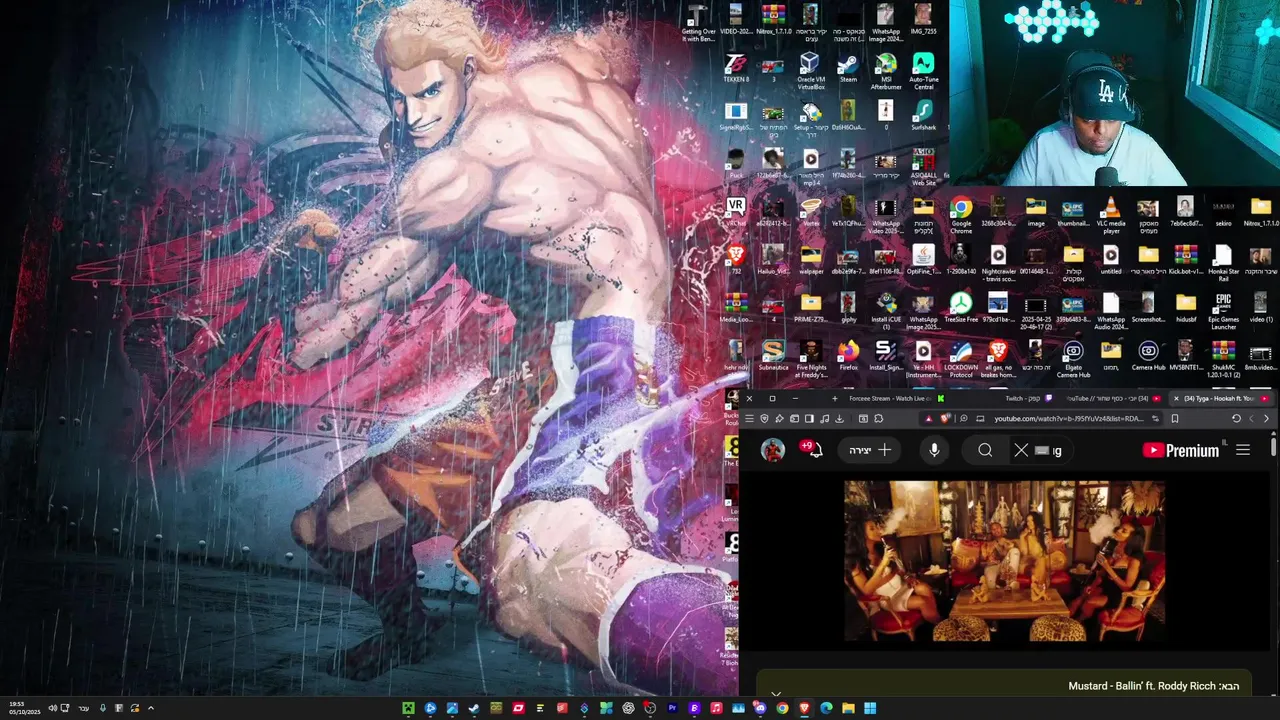Open YouTube account avatar menu
The width and height of the screenshot is (1280, 720).
pyautogui.click(x=773, y=450)
